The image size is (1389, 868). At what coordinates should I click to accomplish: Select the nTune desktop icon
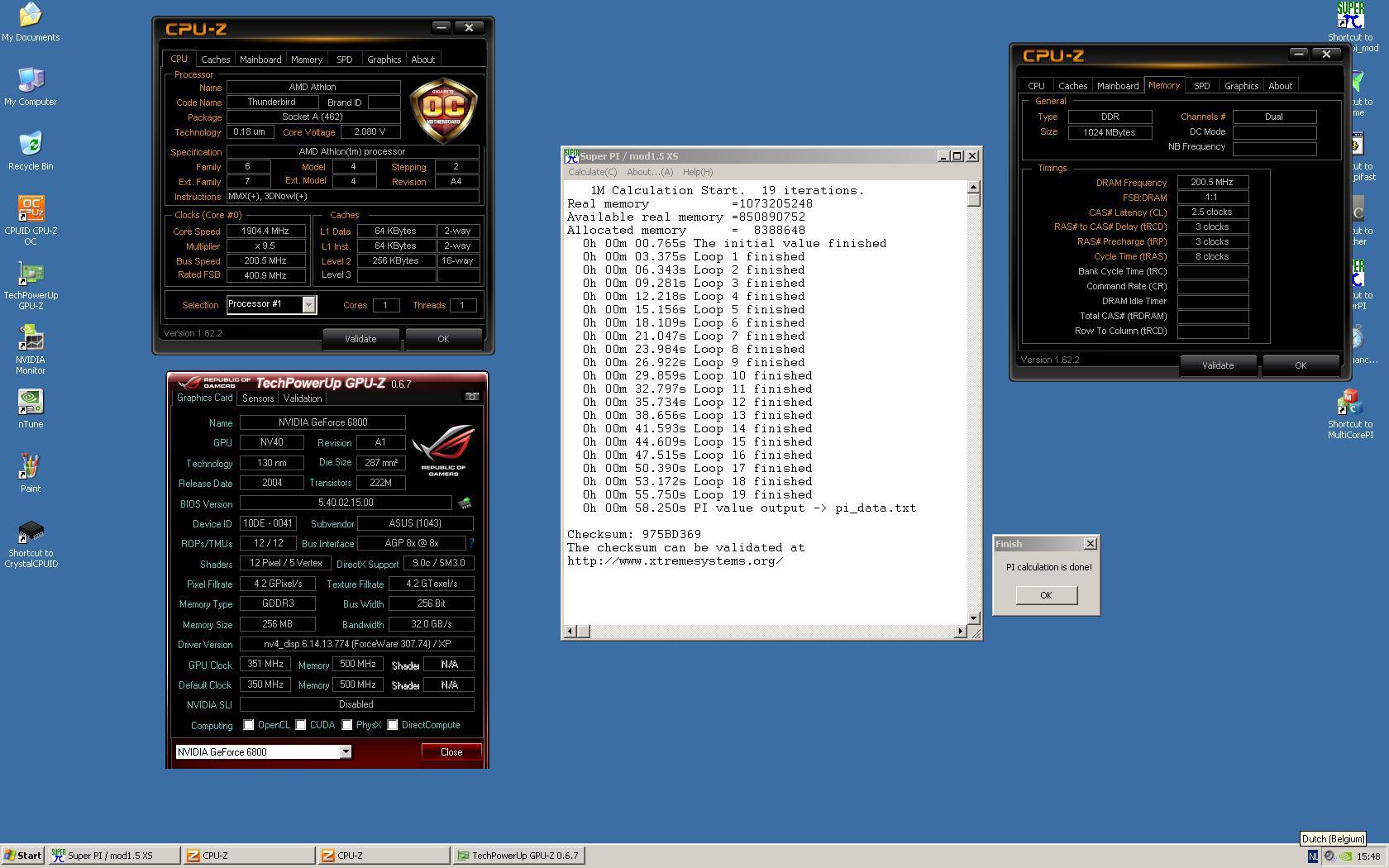(31, 409)
